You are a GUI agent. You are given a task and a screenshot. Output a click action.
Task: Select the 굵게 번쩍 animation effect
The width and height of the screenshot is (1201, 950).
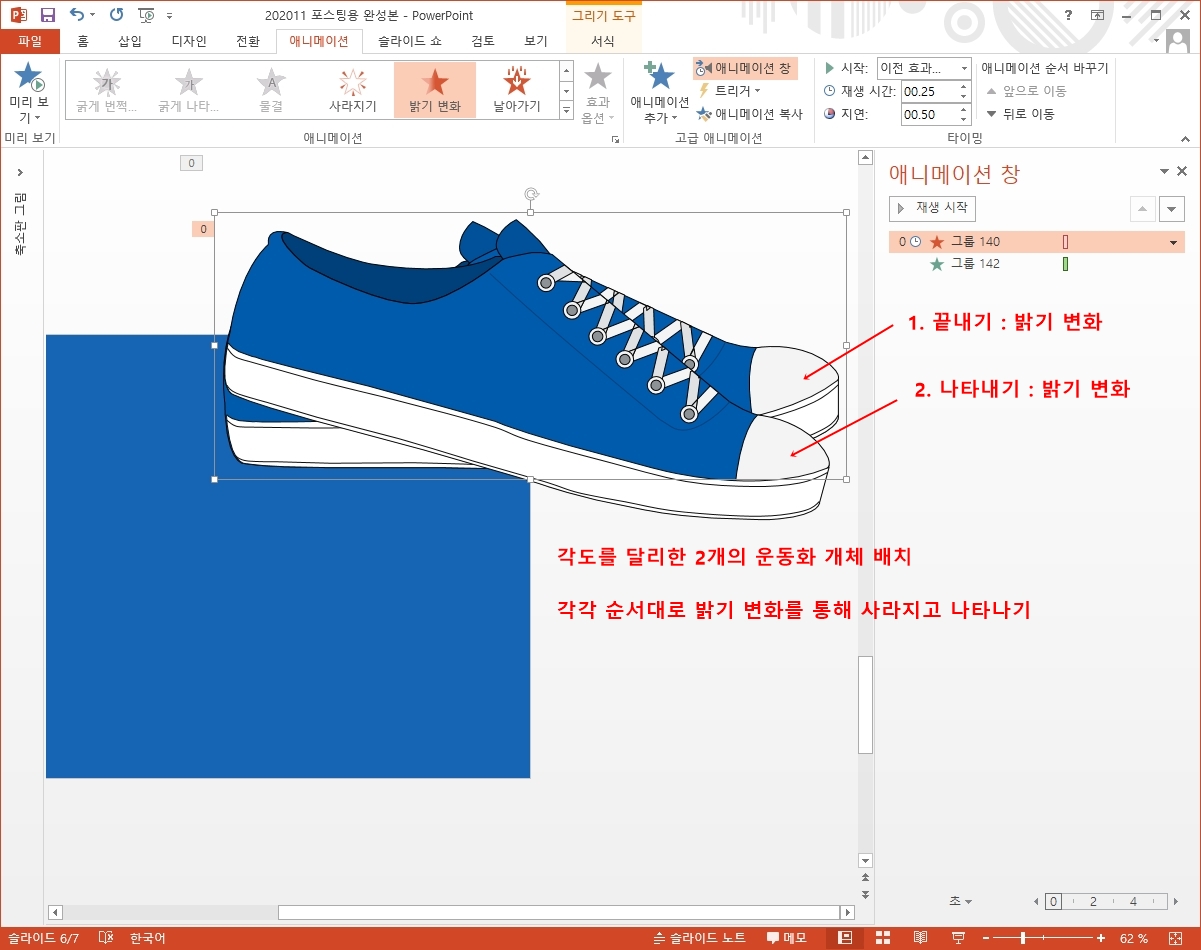point(106,90)
